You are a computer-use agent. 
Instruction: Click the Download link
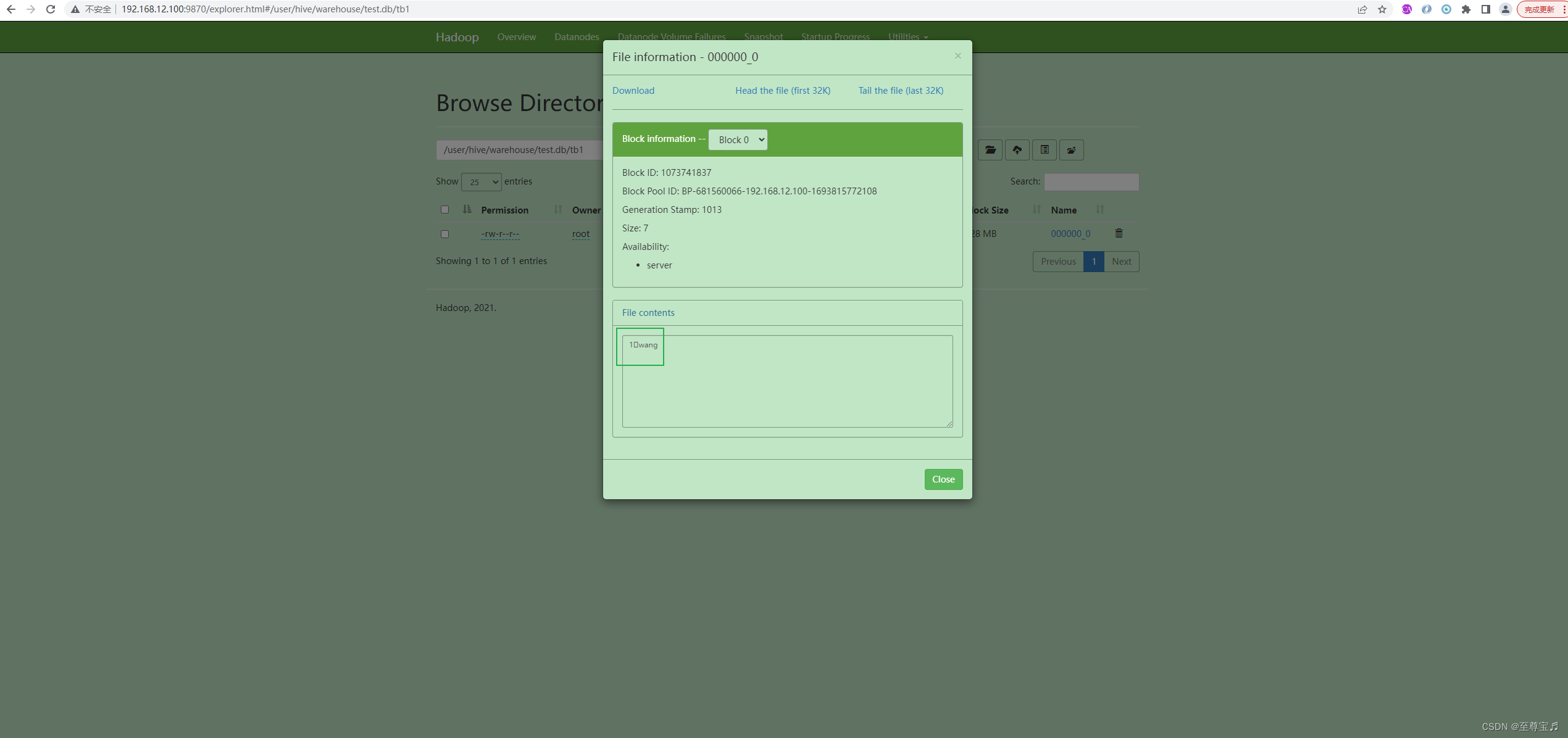pos(633,91)
